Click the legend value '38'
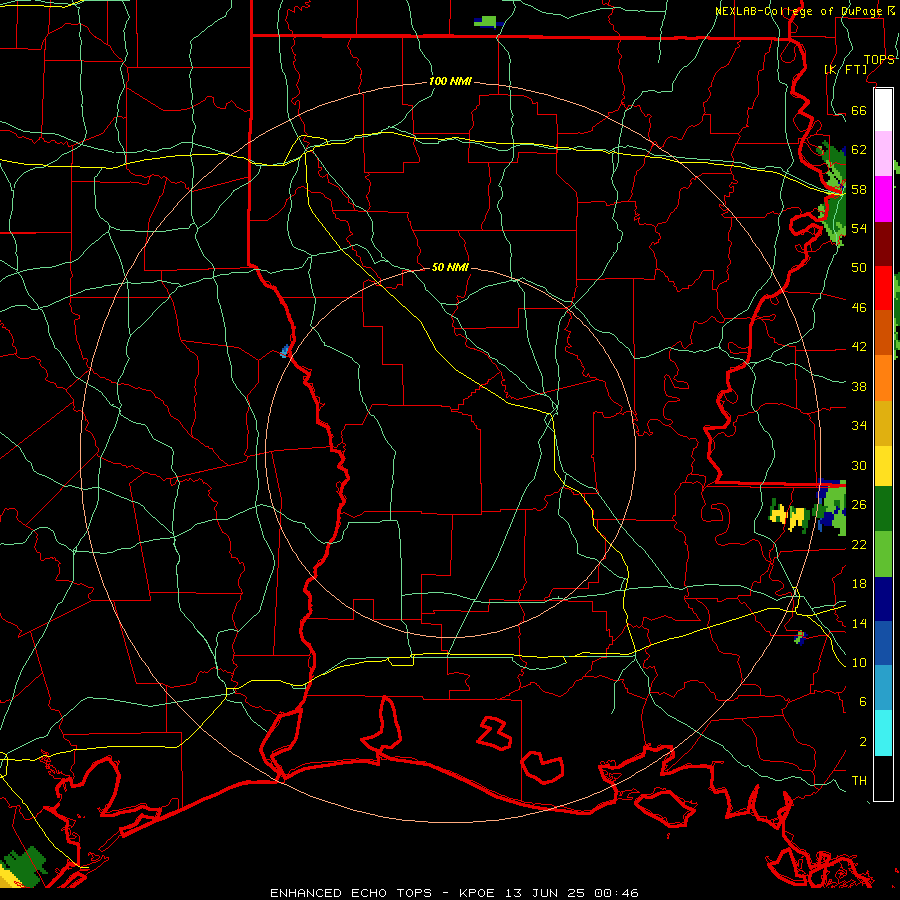The image size is (900, 900). coord(859,386)
